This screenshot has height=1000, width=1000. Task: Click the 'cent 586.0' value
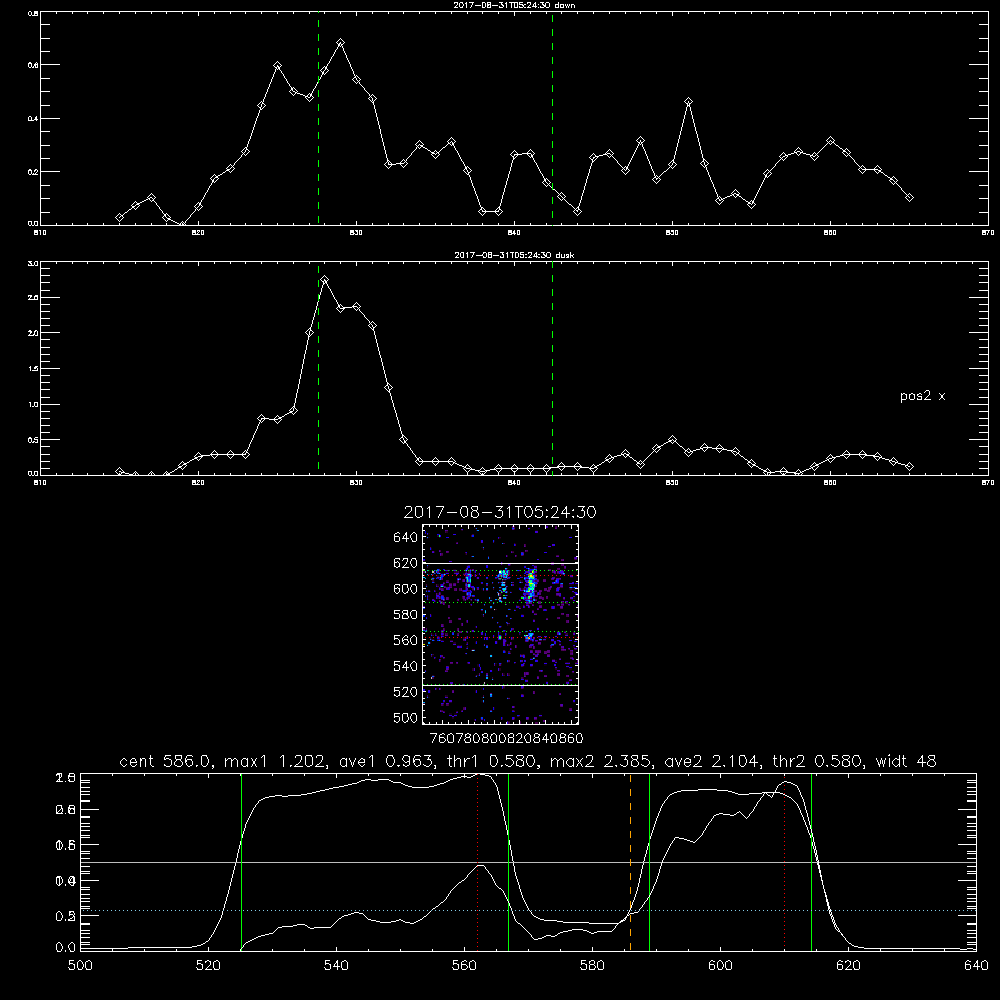168,761
